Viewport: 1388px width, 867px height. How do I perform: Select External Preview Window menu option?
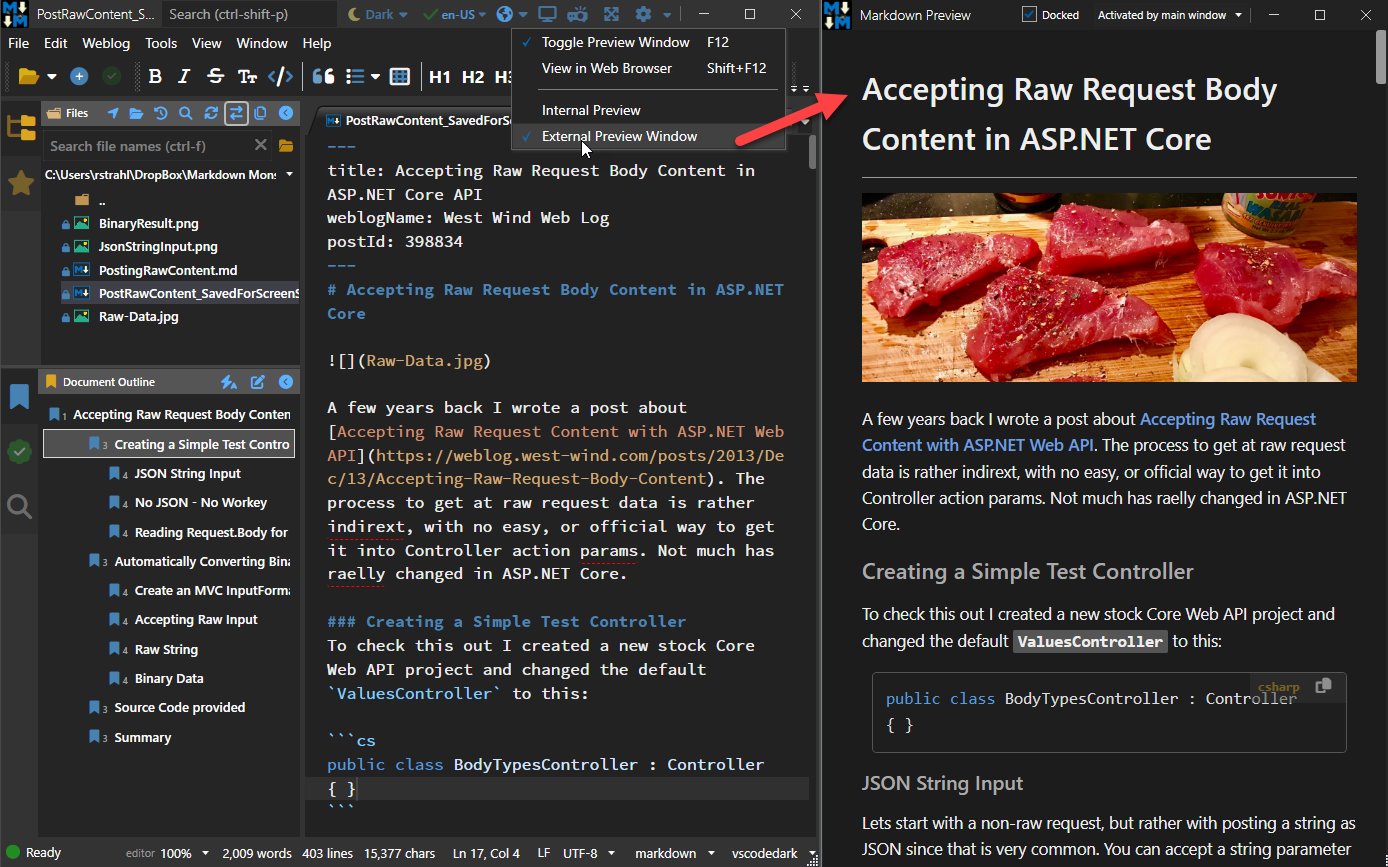[x=619, y=137]
